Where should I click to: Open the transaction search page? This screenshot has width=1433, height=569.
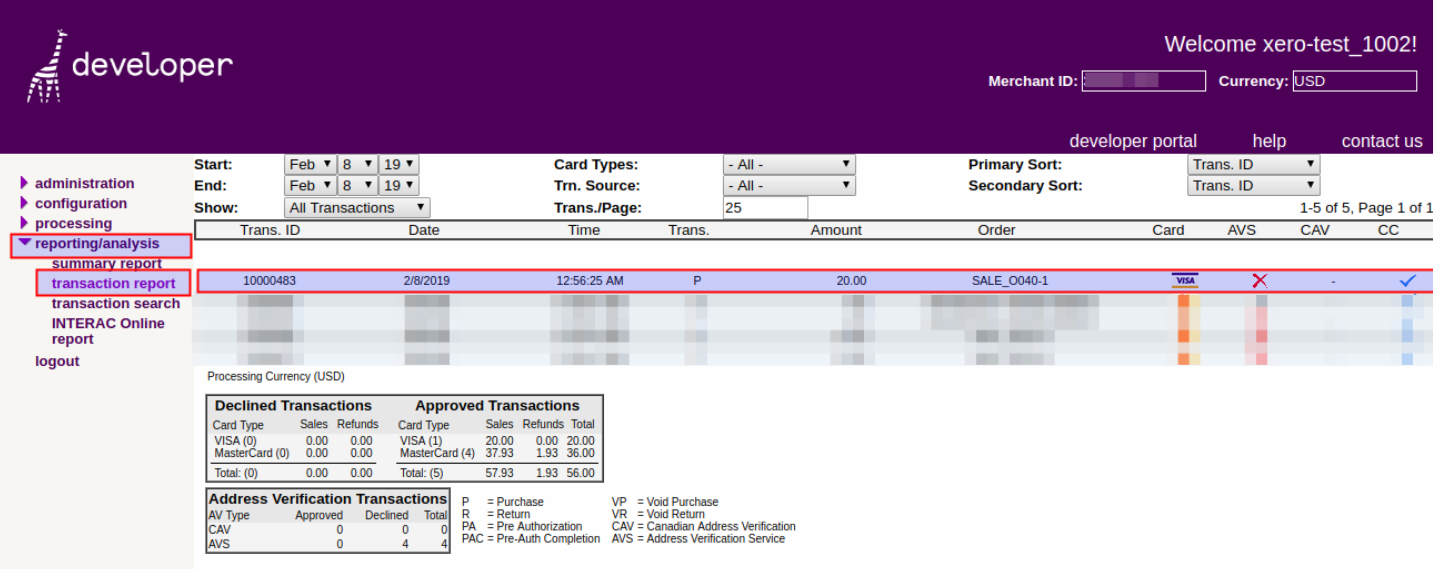coord(116,303)
